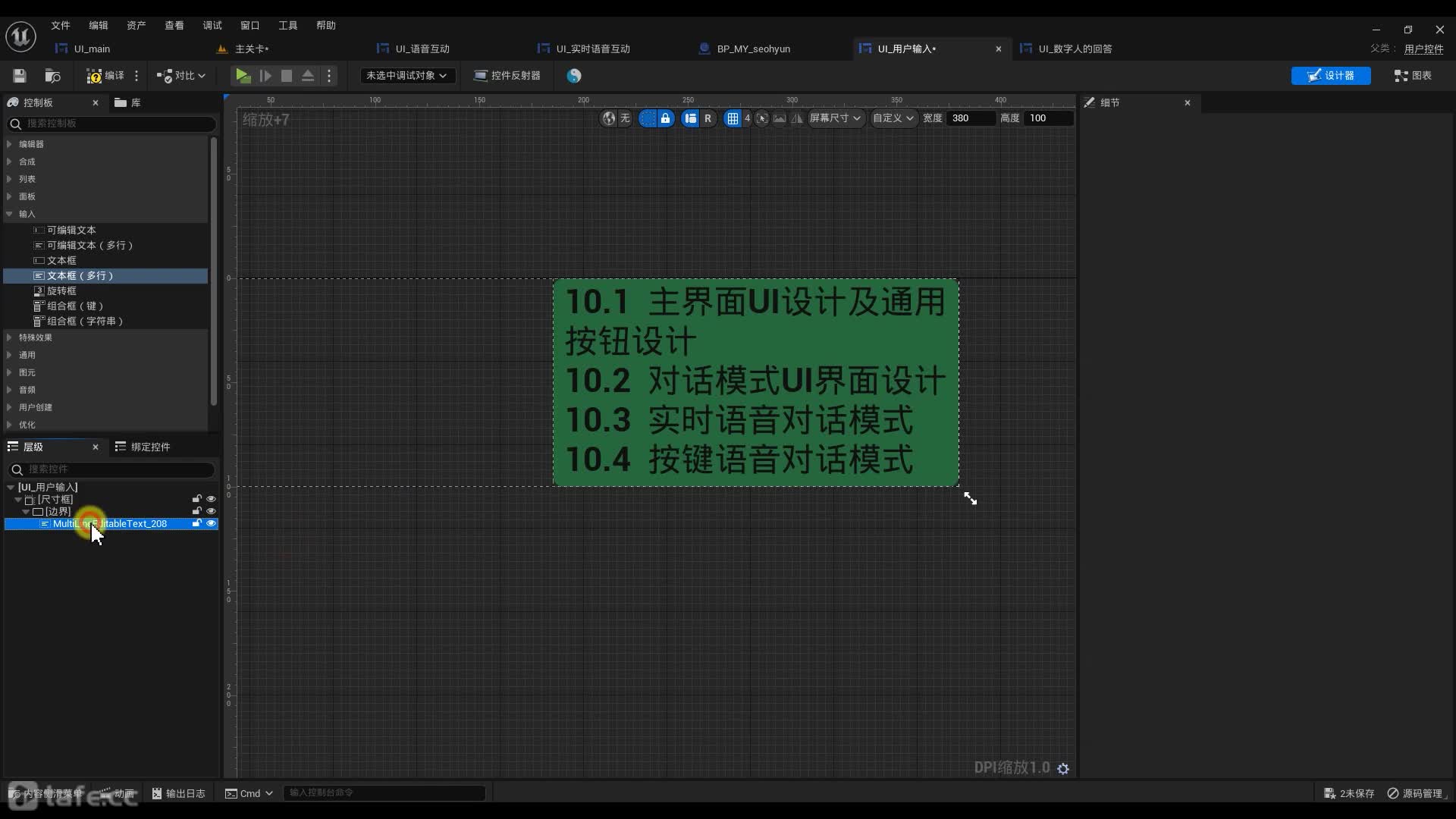Open the 资产 menu
1456x819 pixels.
(136, 25)
